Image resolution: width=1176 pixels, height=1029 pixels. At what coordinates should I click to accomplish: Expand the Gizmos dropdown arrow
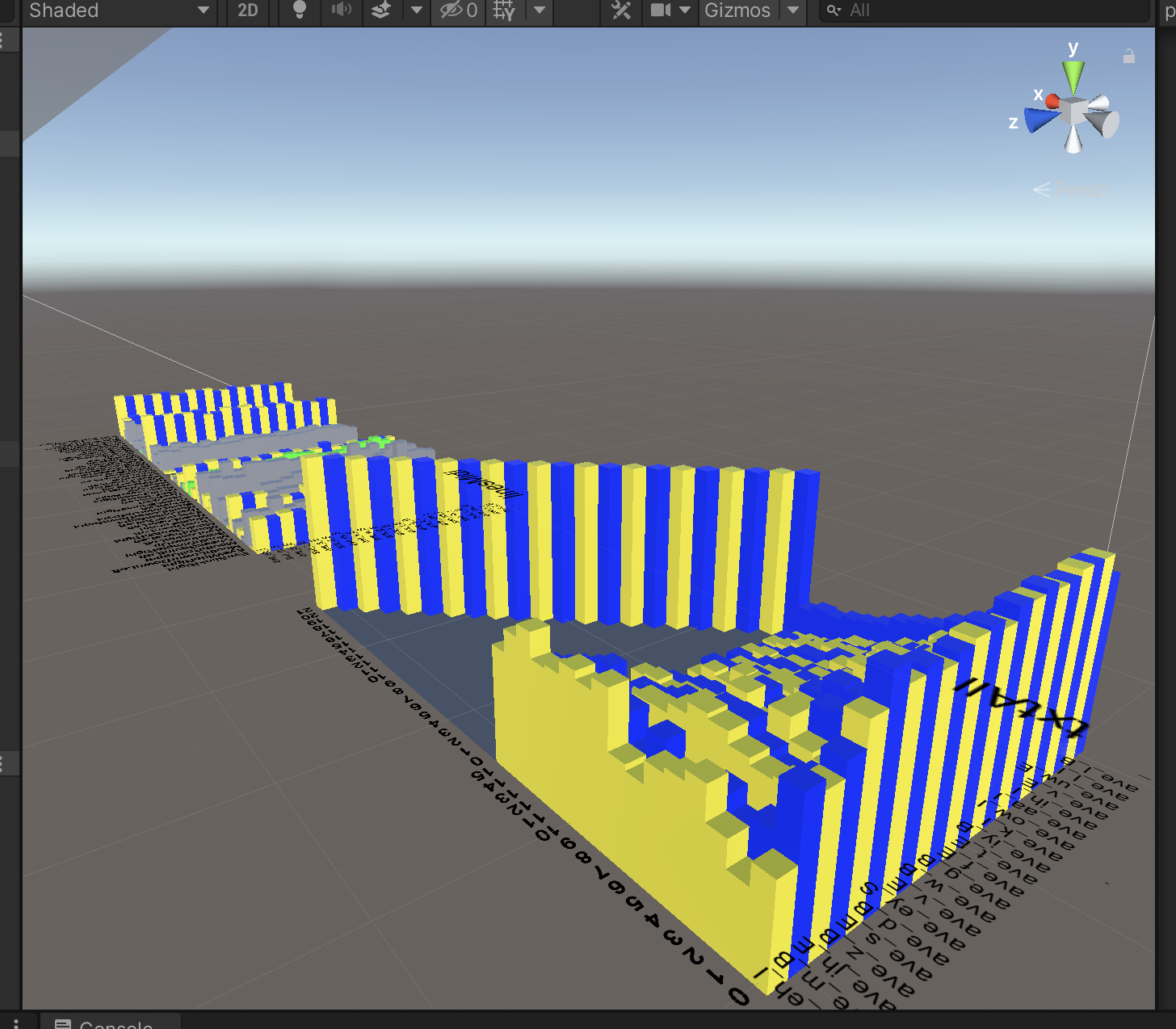[793, 10]
